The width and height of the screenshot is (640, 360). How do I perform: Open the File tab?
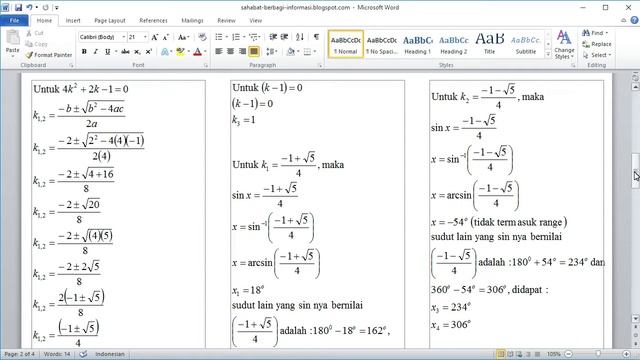pyautogui.click(x=14, y=20)
